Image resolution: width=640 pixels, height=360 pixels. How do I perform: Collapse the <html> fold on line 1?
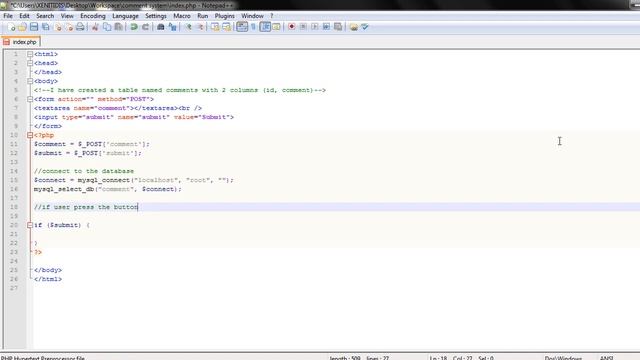point(30,54)
